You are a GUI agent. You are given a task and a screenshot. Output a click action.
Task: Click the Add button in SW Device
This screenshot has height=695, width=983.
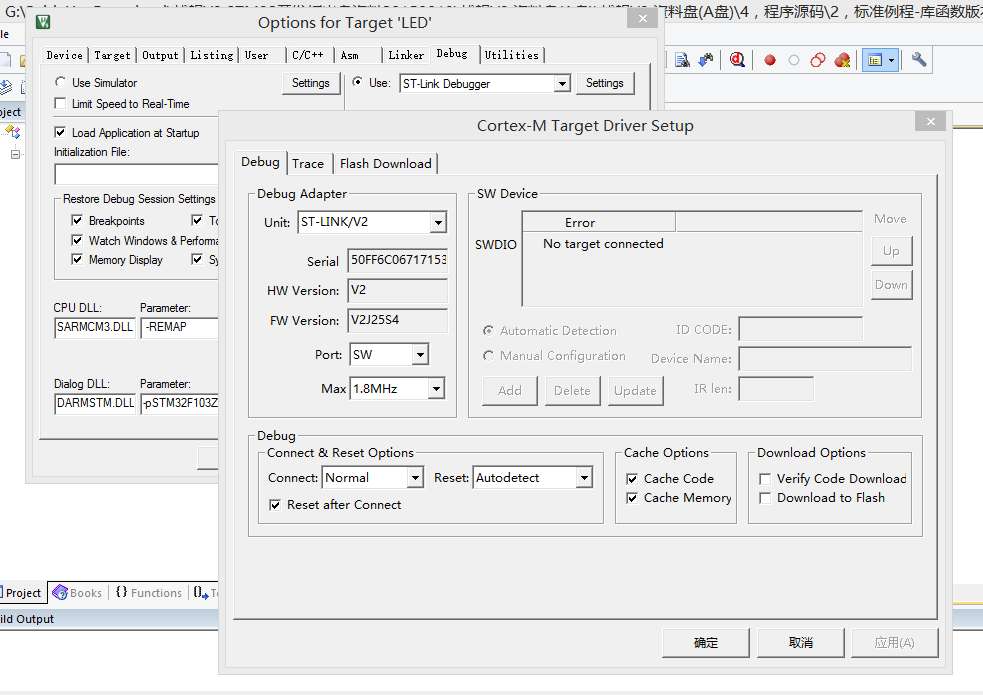(510, 390)
